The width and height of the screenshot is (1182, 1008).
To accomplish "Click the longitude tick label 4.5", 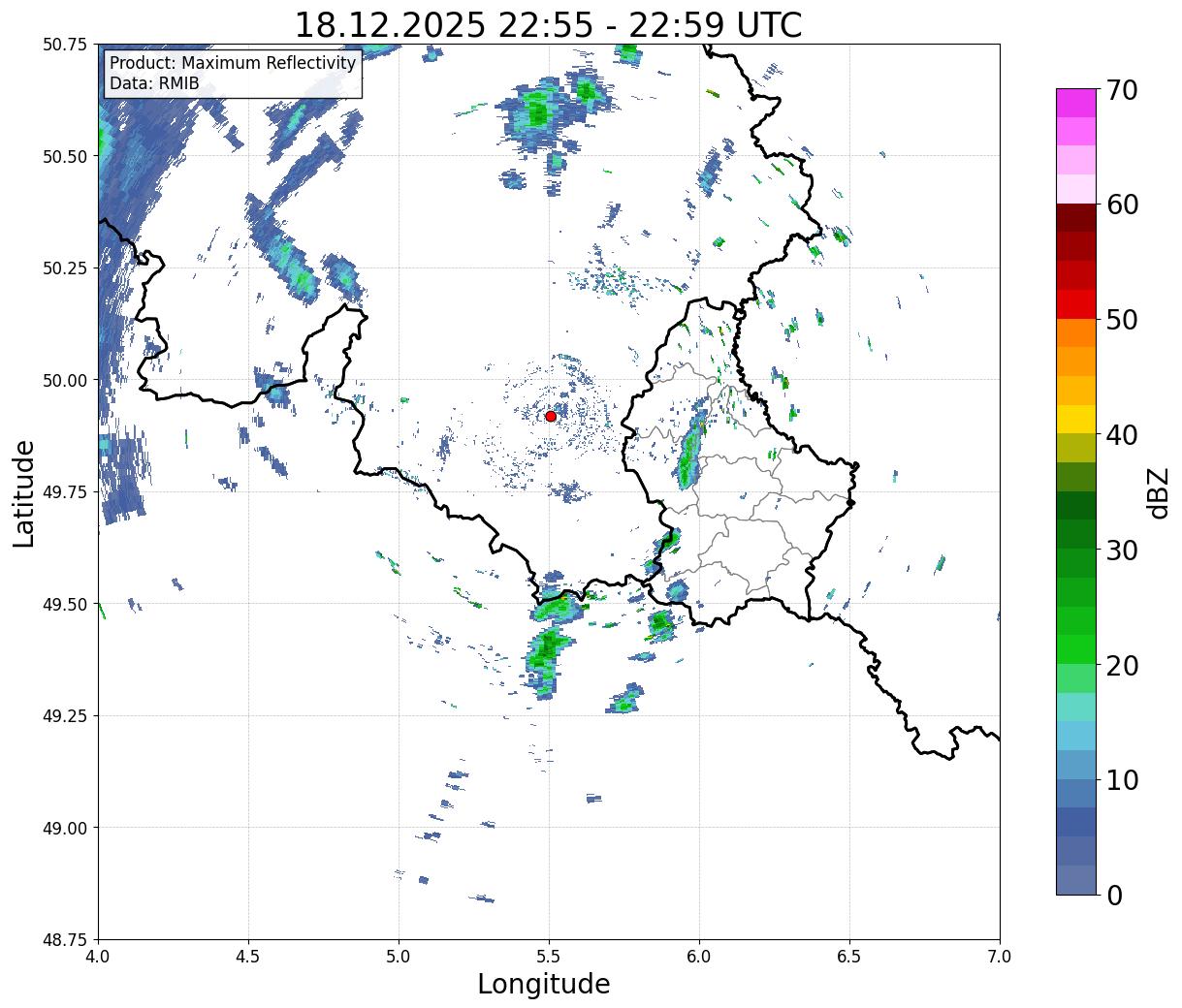I will click(248, 957).
